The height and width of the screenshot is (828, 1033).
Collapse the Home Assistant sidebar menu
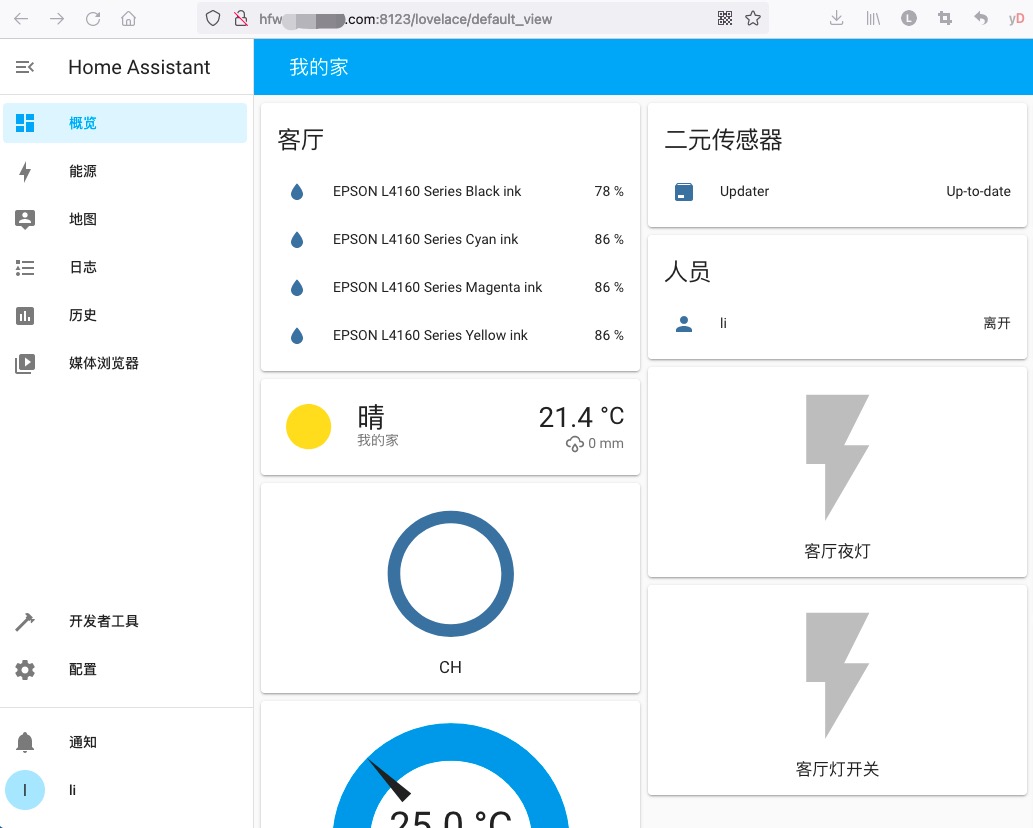[25, 67]
